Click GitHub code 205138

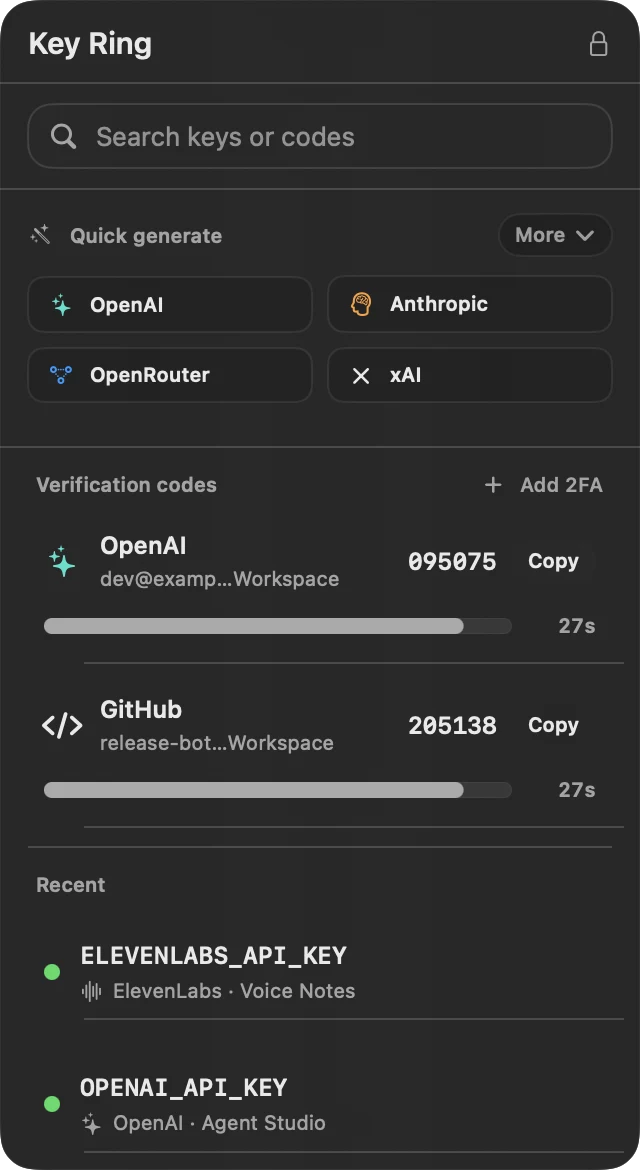click(x=452, y=726)
